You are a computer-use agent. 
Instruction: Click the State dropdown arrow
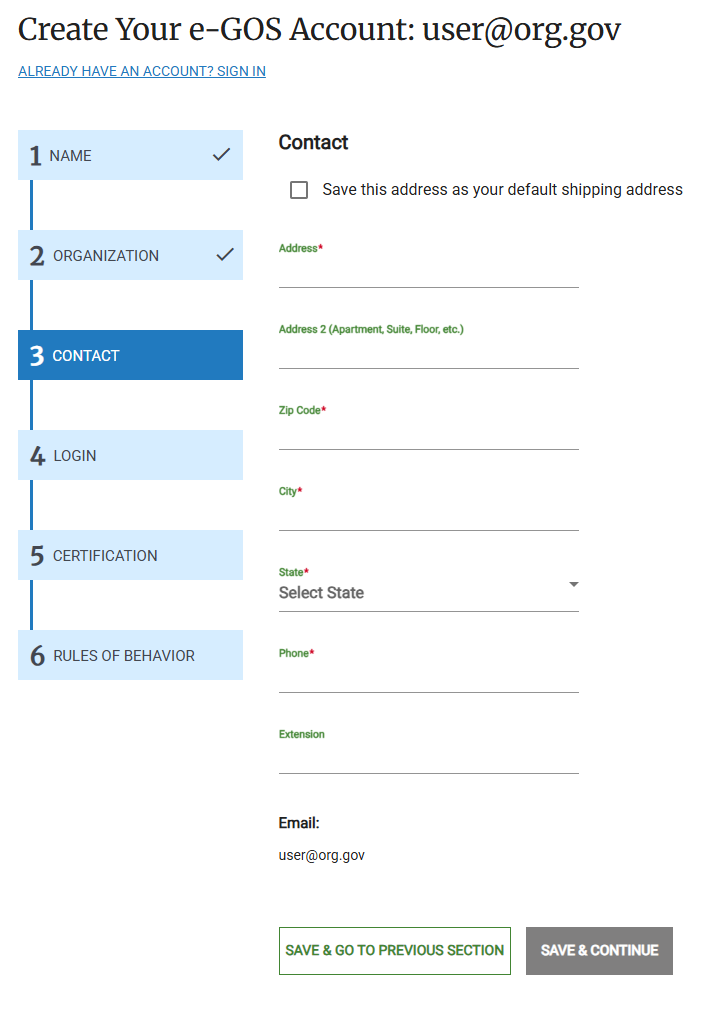click(x=572, y=584)
